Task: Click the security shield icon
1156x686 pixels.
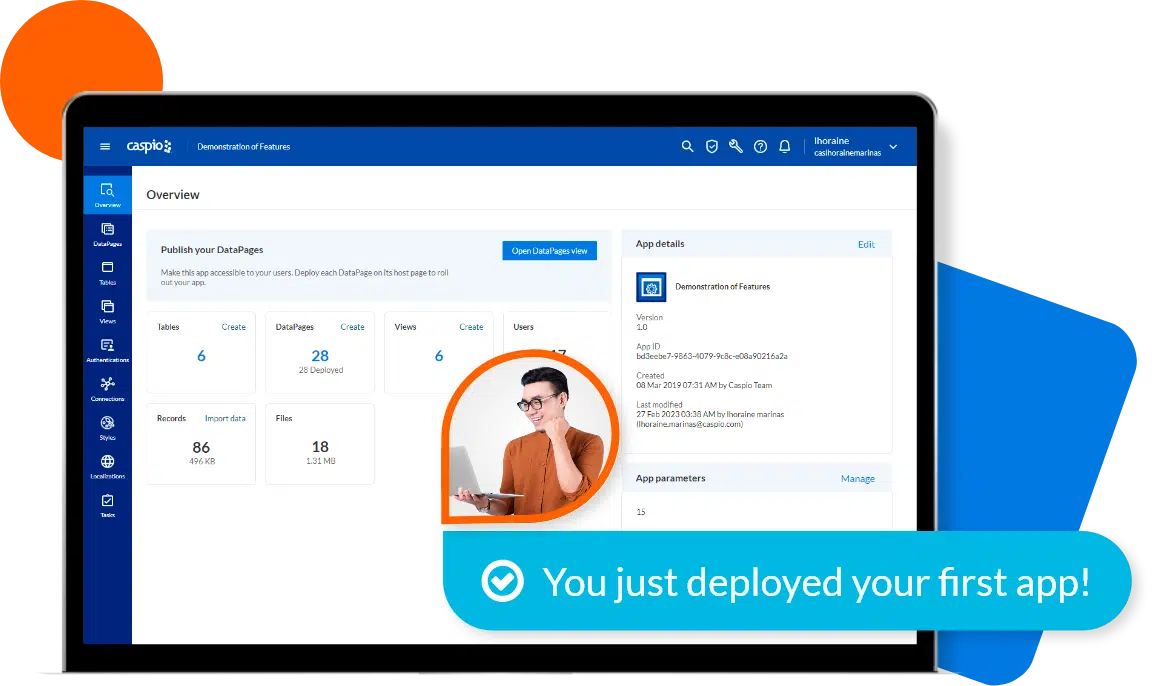Action: pyautogui.click(x=712, y=146)
